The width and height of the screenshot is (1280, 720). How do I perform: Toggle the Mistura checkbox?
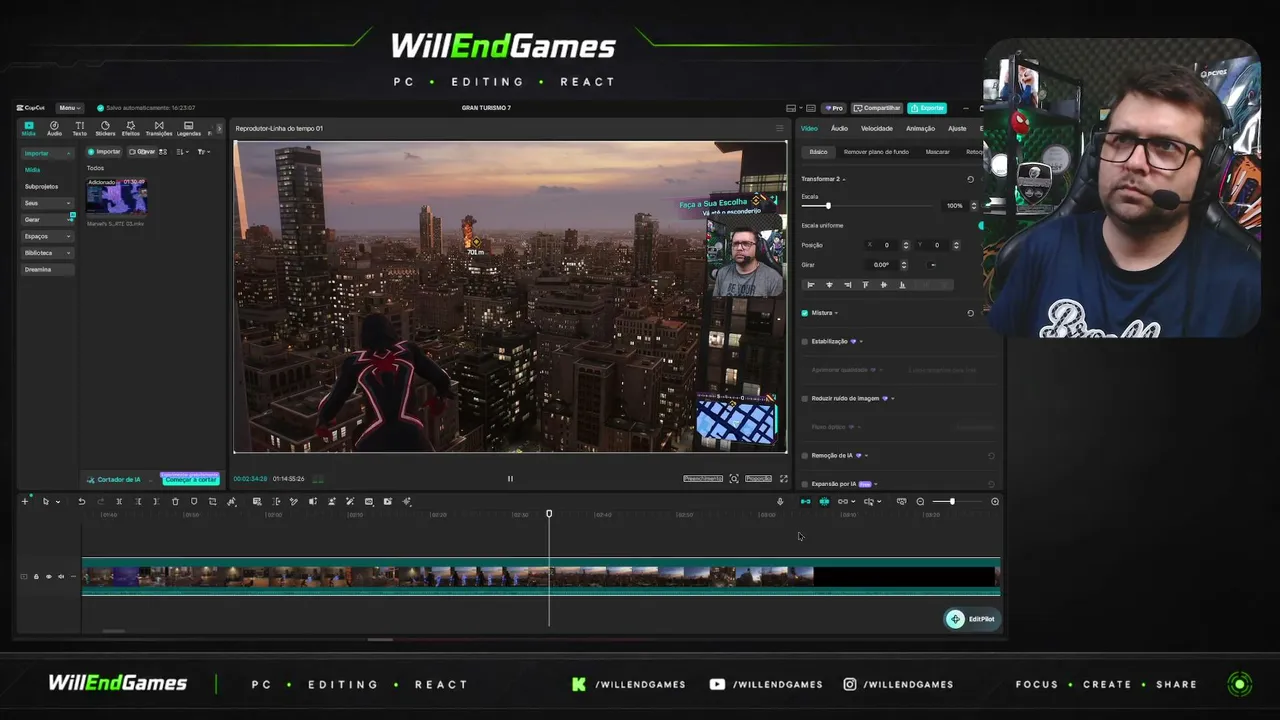coord(805,313)
